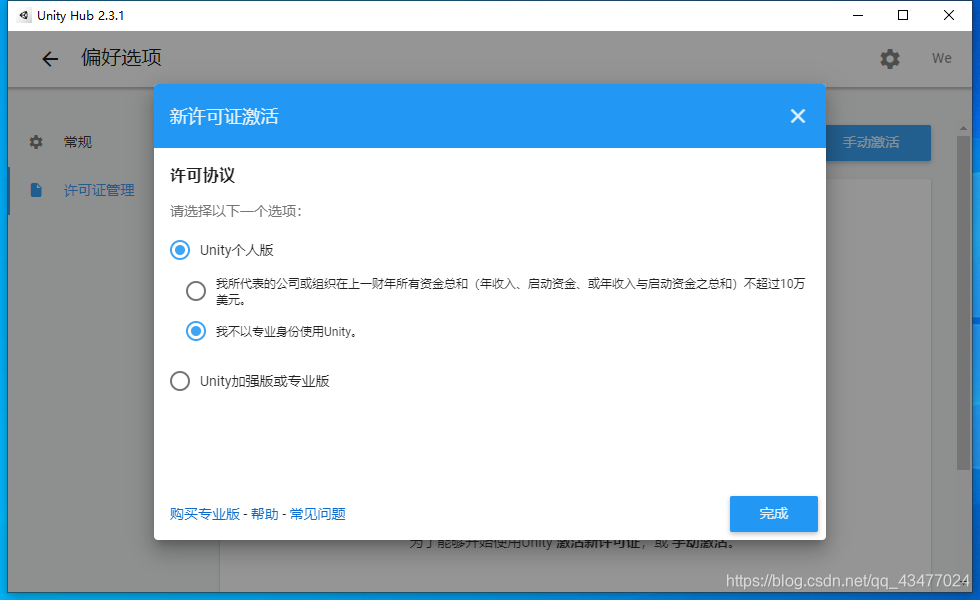Click the 请选择以下一个选项 text
Viewport: 980px width, 600px height.
pyautogui.click(x=236, y=211)
